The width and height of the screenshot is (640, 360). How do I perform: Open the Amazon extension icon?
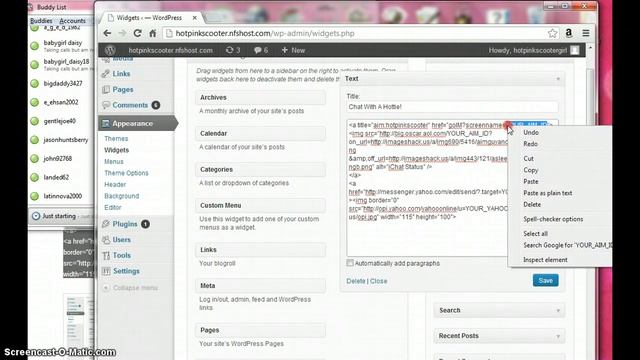click(x=569, y=33)
